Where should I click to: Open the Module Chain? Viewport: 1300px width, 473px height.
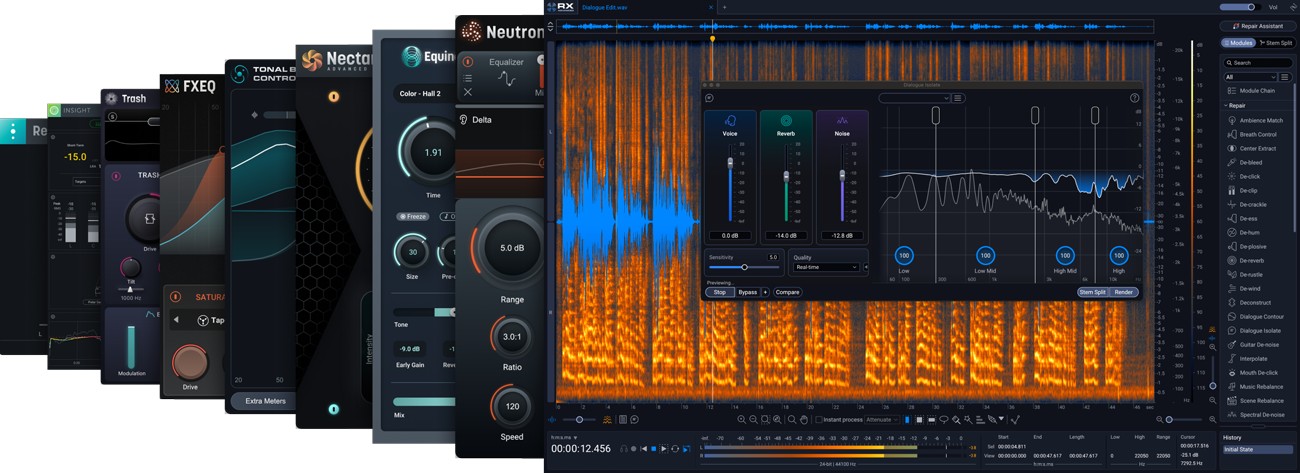(1257, 91)
